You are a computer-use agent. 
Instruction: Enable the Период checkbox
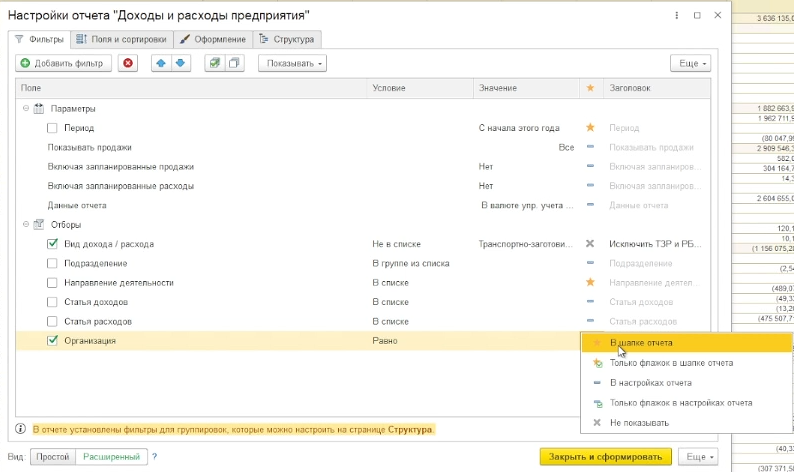(x=52, y=128)
